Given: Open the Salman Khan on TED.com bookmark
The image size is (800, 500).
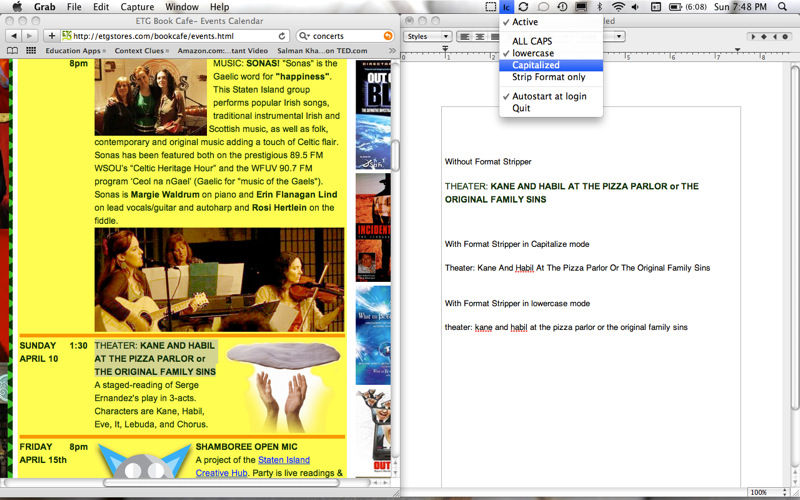Looking at the screenshot, I should (x=322, y=51).
